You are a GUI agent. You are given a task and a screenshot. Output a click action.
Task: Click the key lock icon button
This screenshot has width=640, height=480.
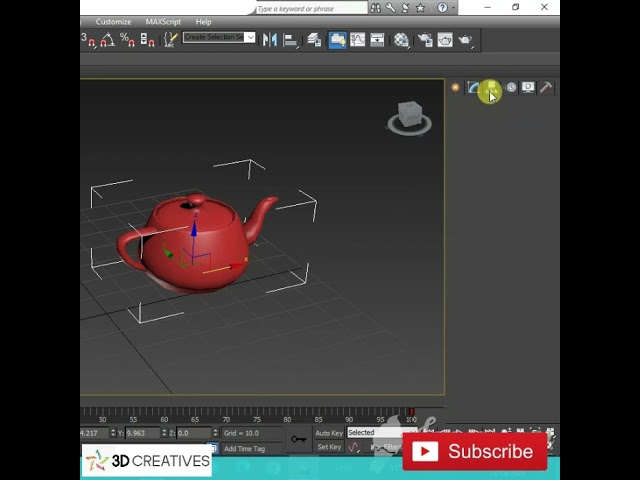[x=299, y=440]
